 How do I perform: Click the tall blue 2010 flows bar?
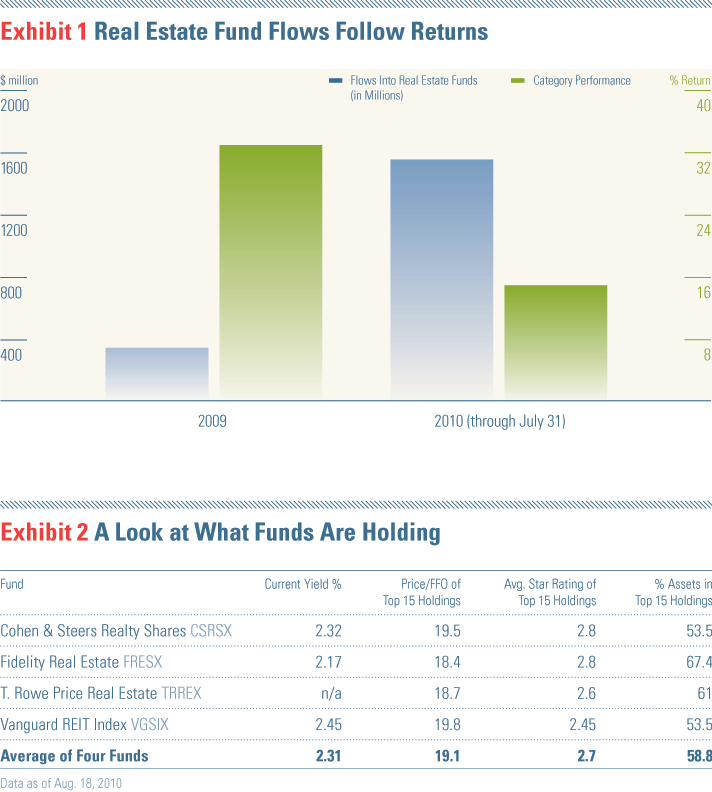click(x=441, y=280)
